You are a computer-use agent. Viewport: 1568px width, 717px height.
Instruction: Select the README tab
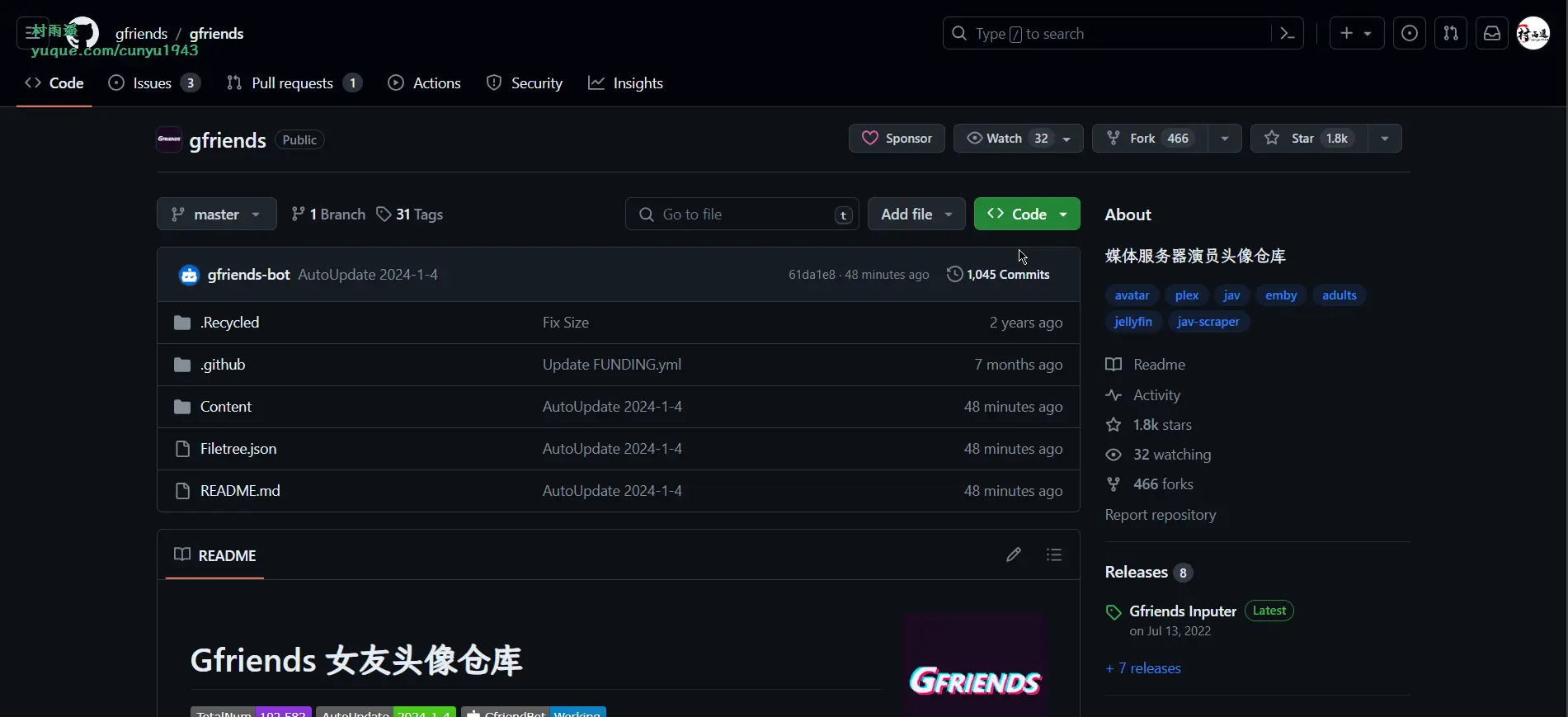[215, 555]
